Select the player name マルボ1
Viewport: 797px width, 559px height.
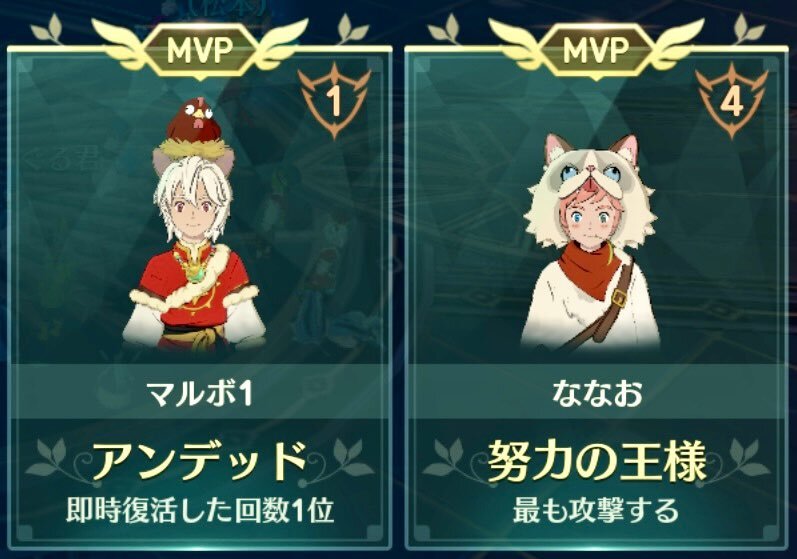coord(199,393)
